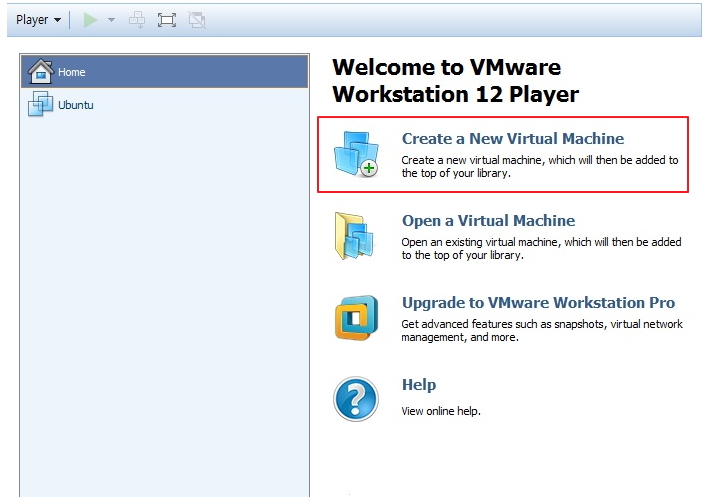
Task: Click Send Ctrl+Alt+Del toolbar icon
Action: click(137, 20)
